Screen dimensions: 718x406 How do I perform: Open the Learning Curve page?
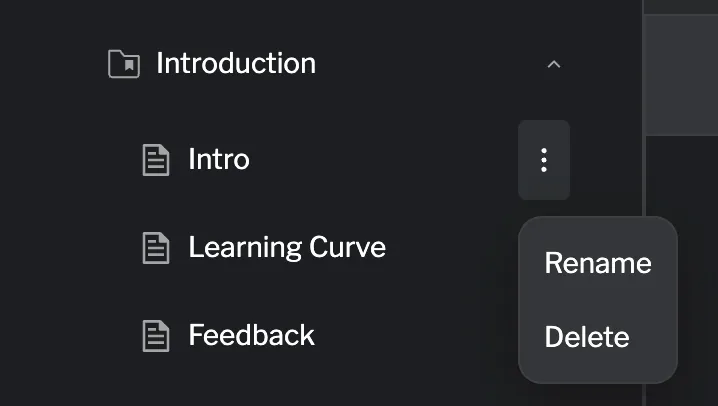(286, 248)
